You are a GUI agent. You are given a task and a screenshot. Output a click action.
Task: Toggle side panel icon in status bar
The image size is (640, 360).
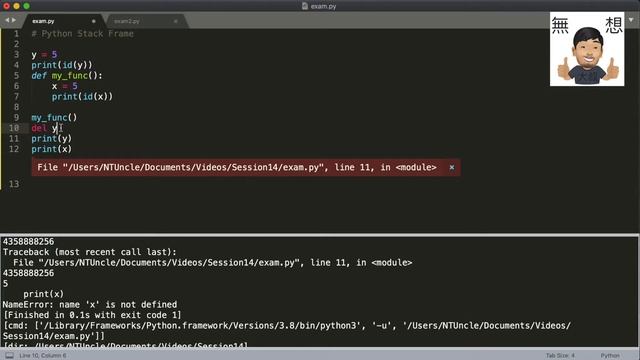tap(9, 356)
